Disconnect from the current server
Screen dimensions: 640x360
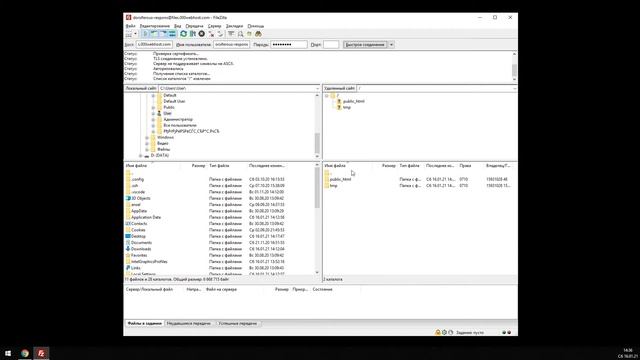coord(211,34)
